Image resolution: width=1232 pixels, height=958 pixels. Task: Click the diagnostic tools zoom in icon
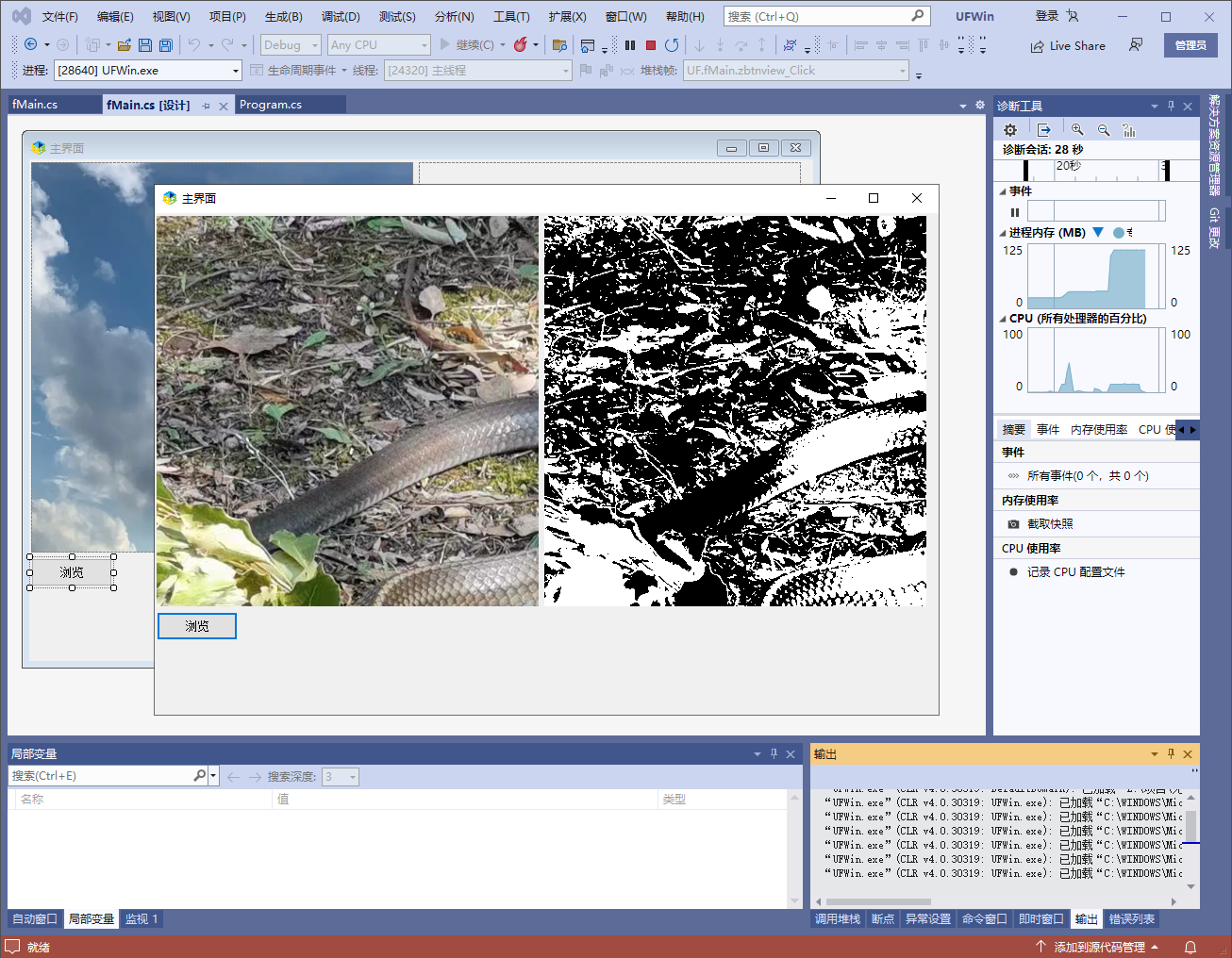[1077, 130]
